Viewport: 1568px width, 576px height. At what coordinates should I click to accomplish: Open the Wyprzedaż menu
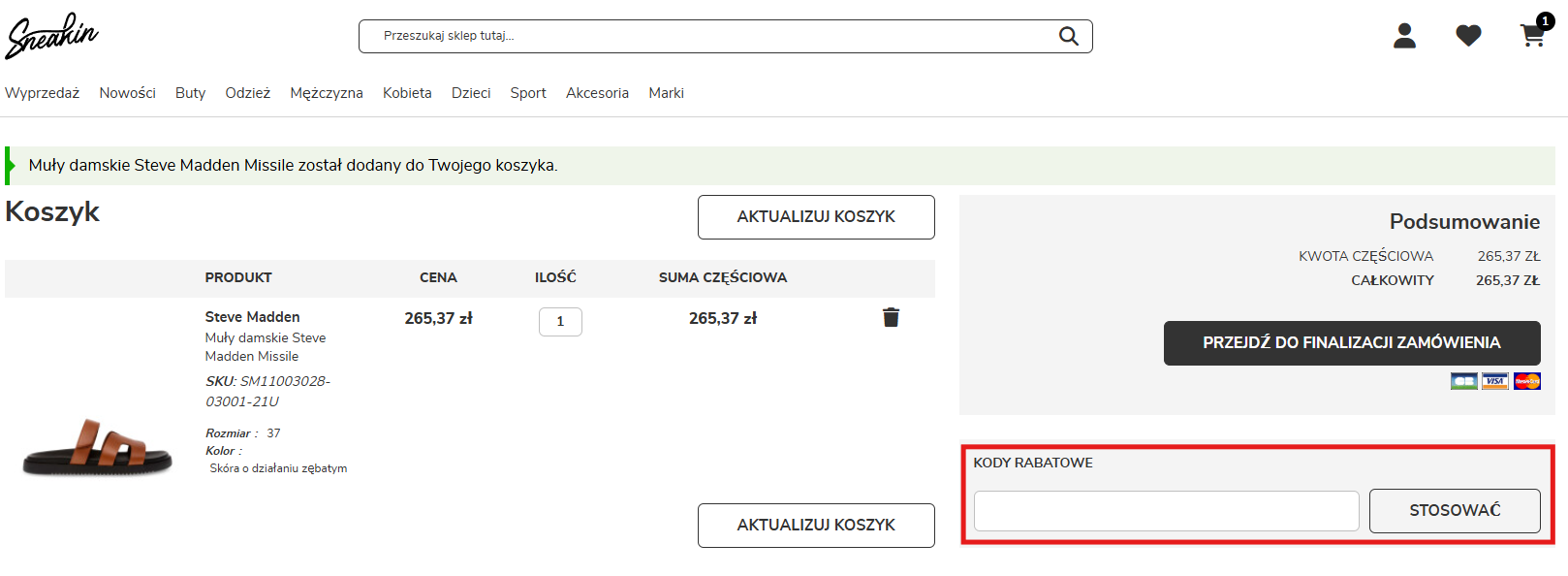coord(43,93)
